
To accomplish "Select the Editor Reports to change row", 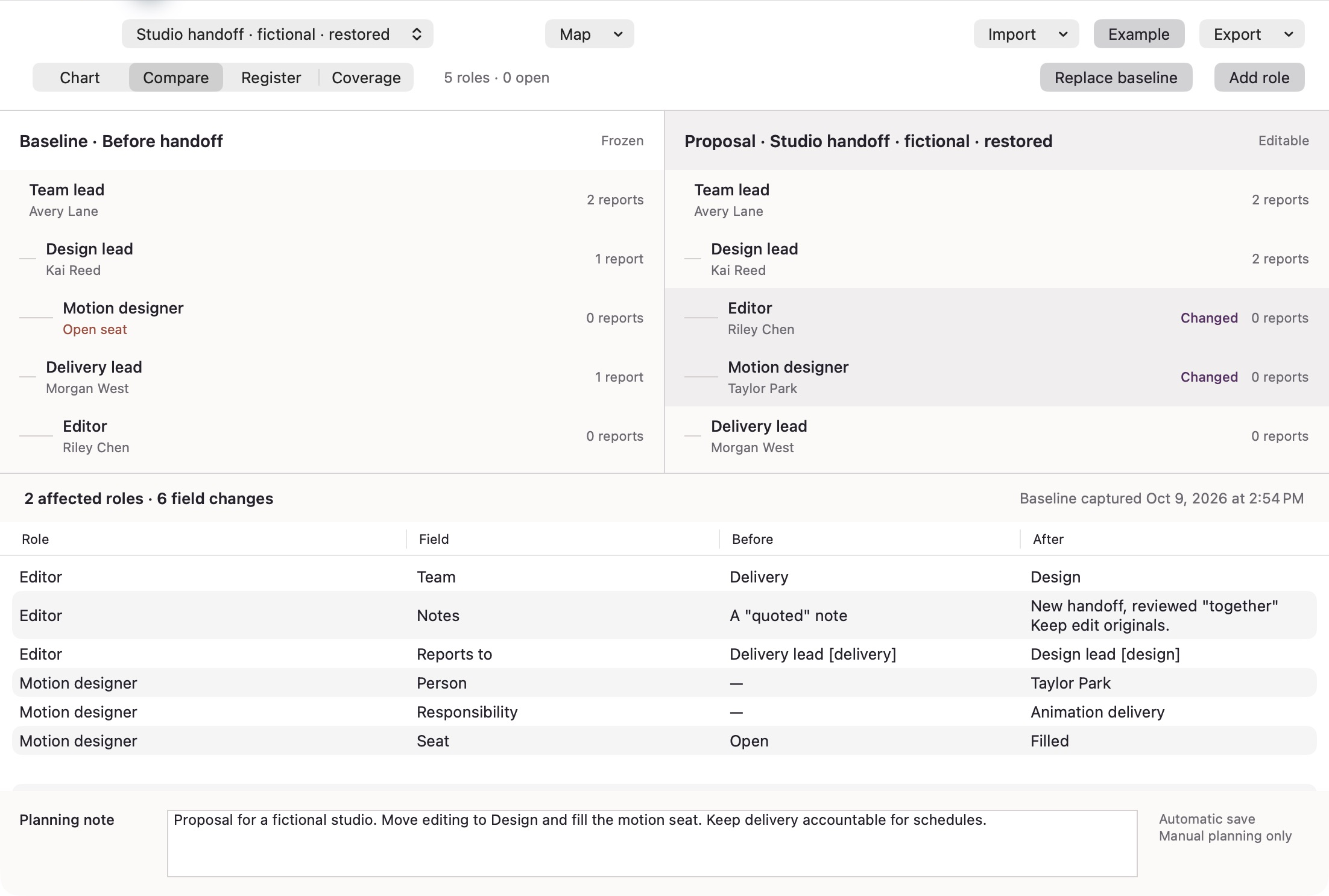I will click(x=664, y=654).
